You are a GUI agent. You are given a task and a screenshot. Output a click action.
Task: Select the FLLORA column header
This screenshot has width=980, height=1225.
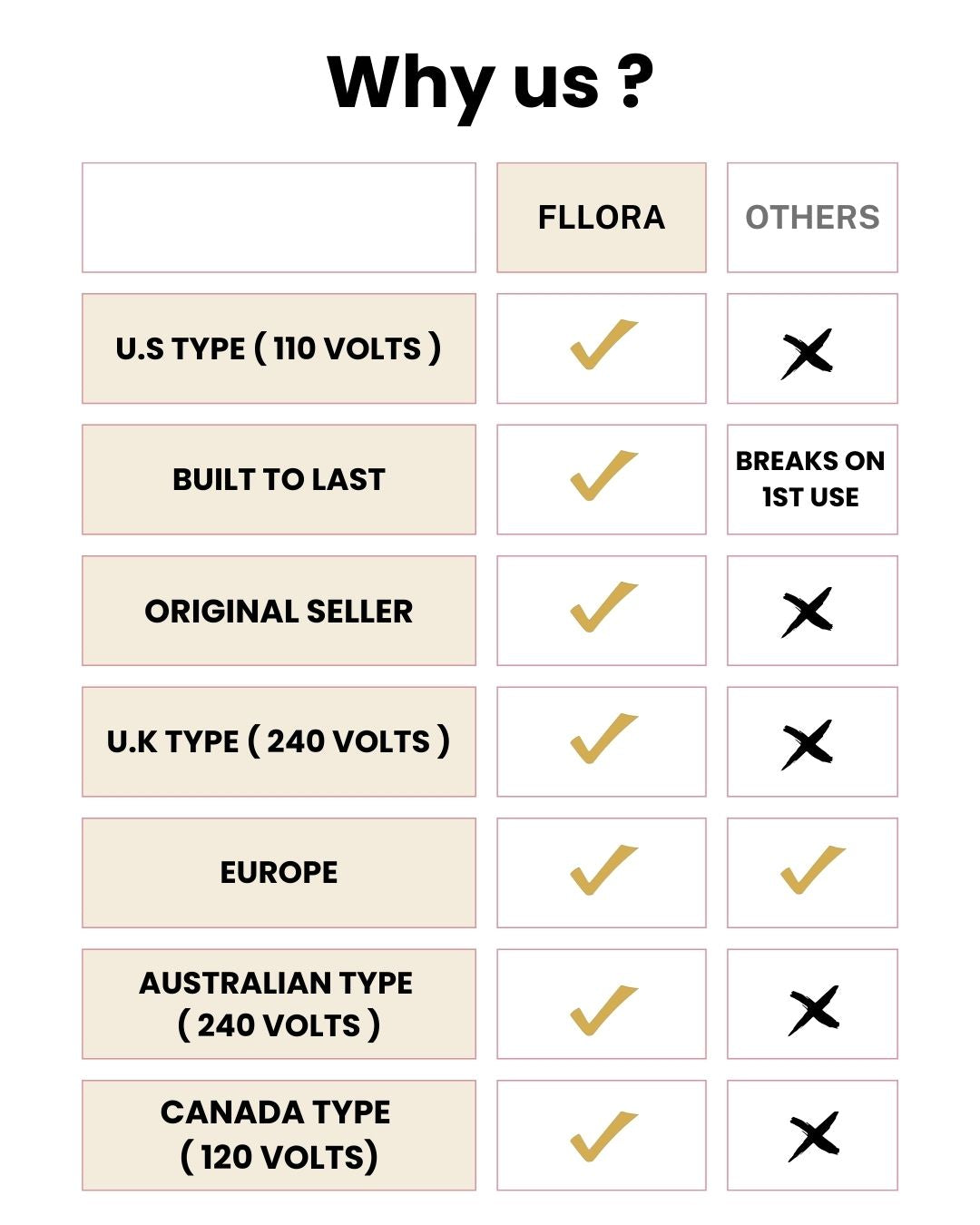click(601, 218)
